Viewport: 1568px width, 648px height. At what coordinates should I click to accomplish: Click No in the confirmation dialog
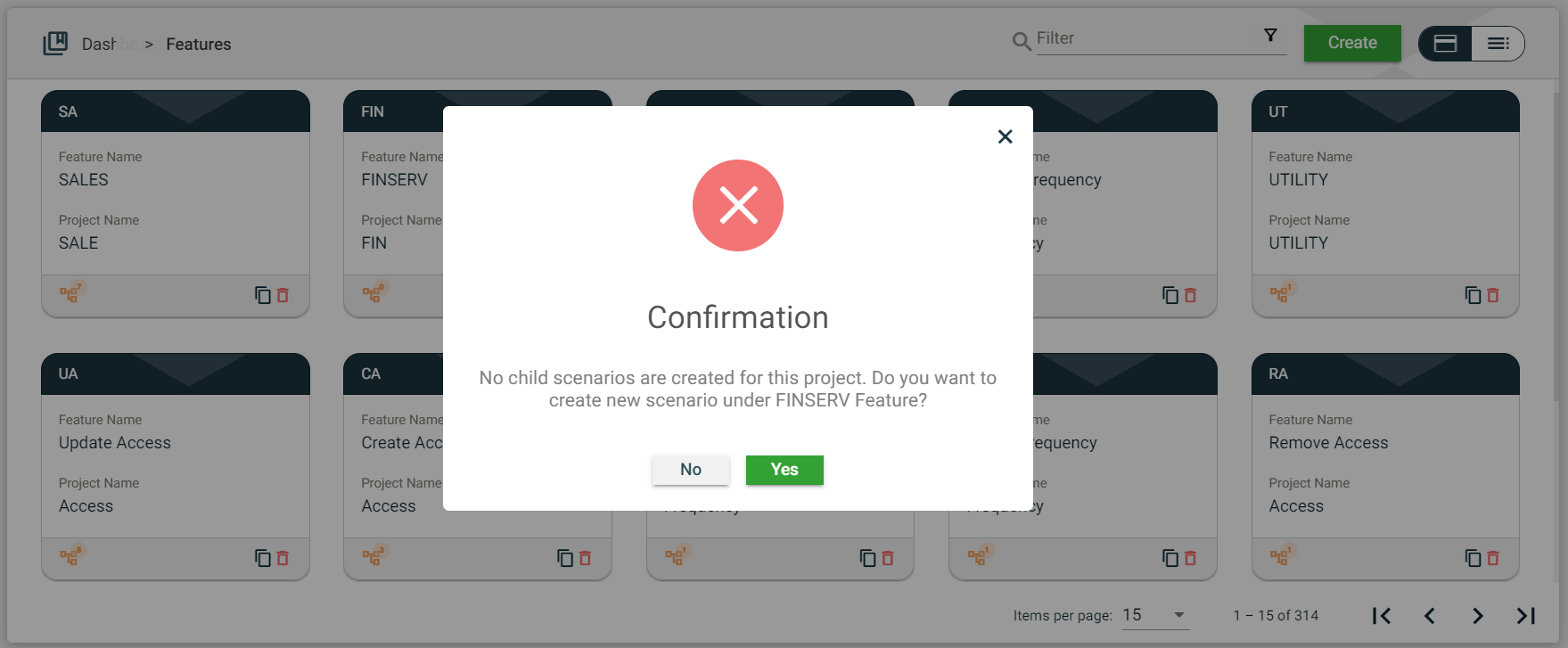[x=690, y=470]
